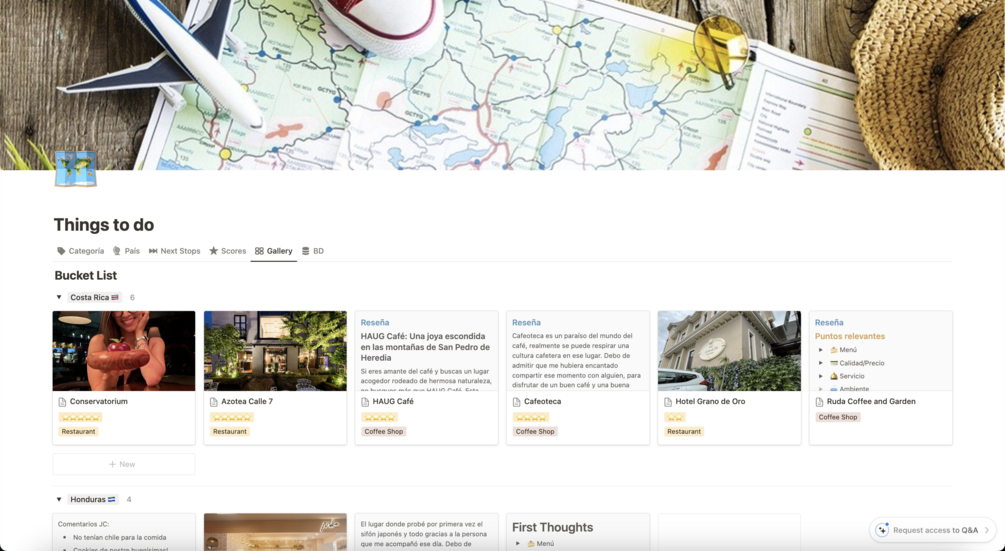The height and width of the screenshot is (551, 1005).
Task: Collapse the Costa Rica group
Action: 59,297
